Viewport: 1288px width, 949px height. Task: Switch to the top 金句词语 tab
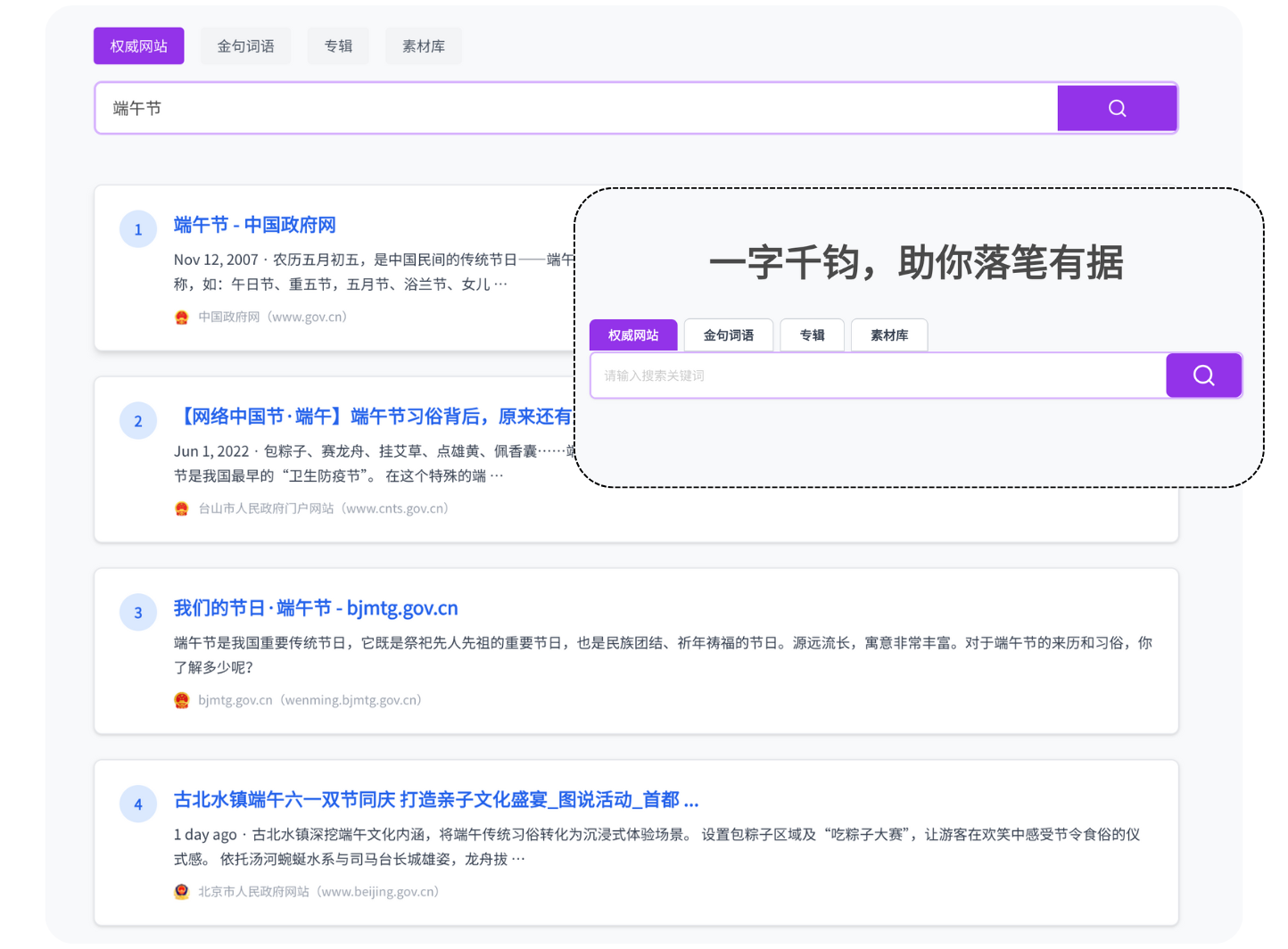coord(245,46)
